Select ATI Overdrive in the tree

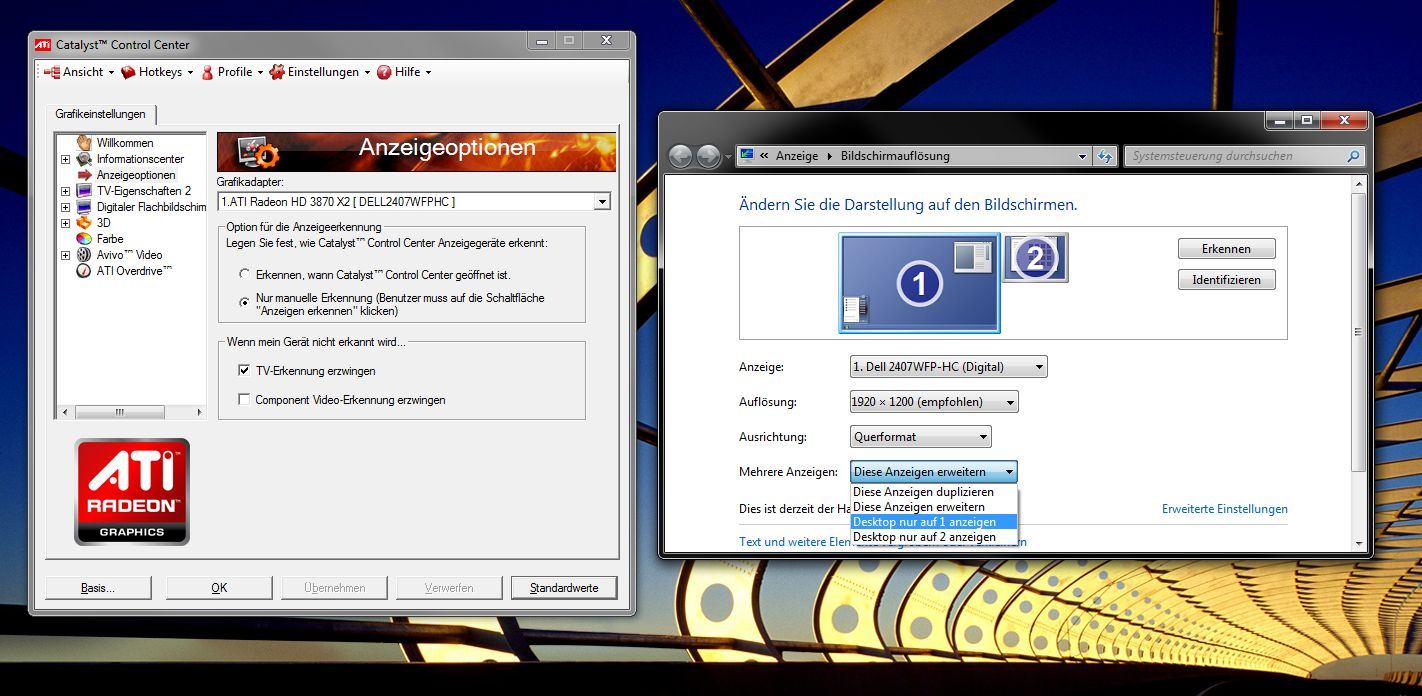tap(134, 271)
